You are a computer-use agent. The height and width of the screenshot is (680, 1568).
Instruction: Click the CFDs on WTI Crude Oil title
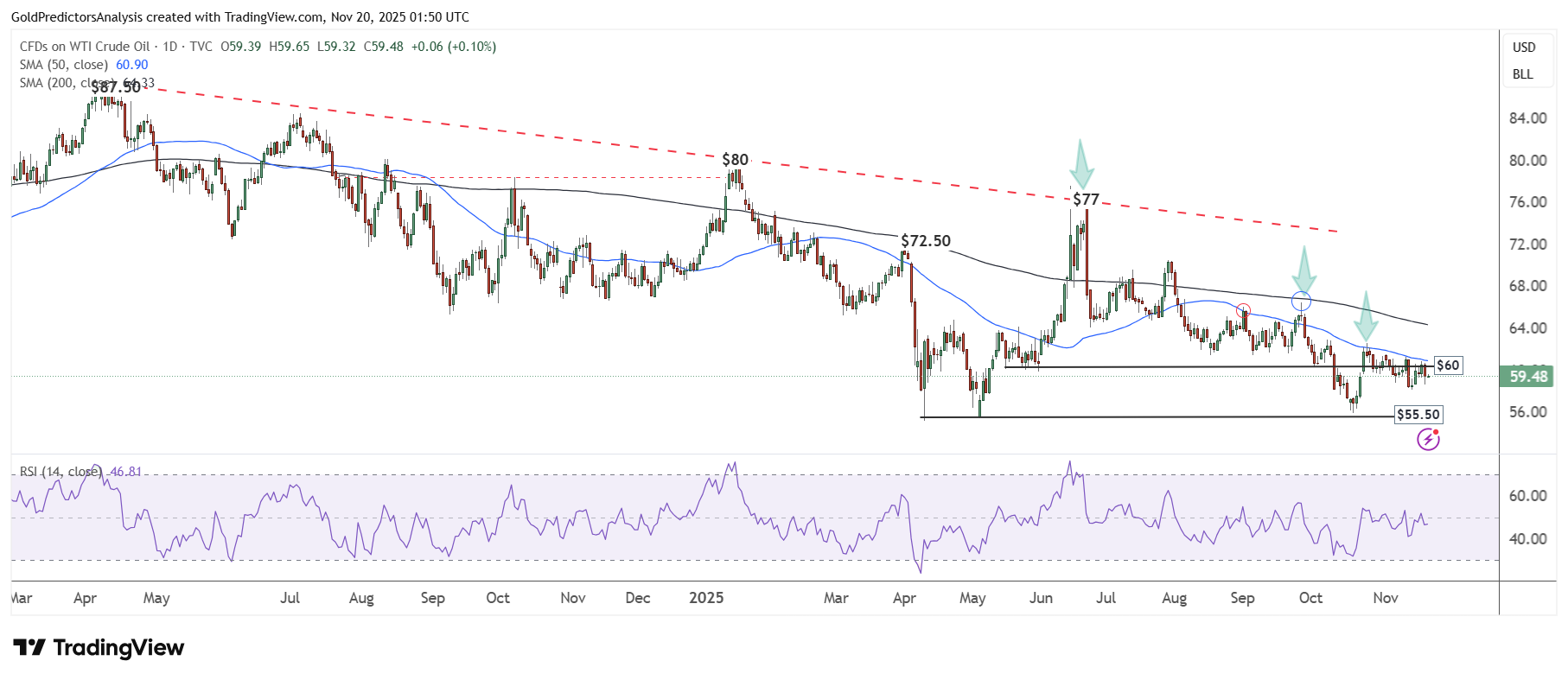point(85,47)
